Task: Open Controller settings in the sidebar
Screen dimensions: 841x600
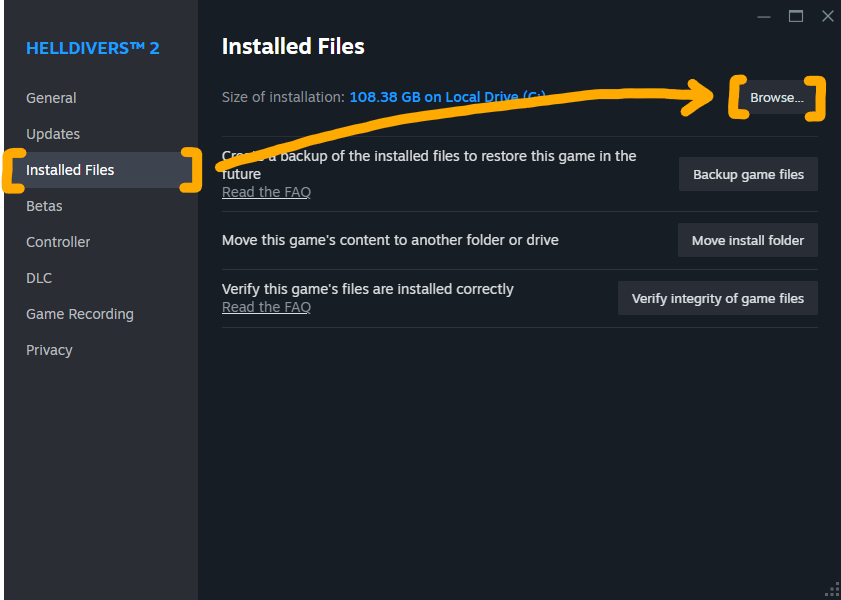Action: pos(58,242)
